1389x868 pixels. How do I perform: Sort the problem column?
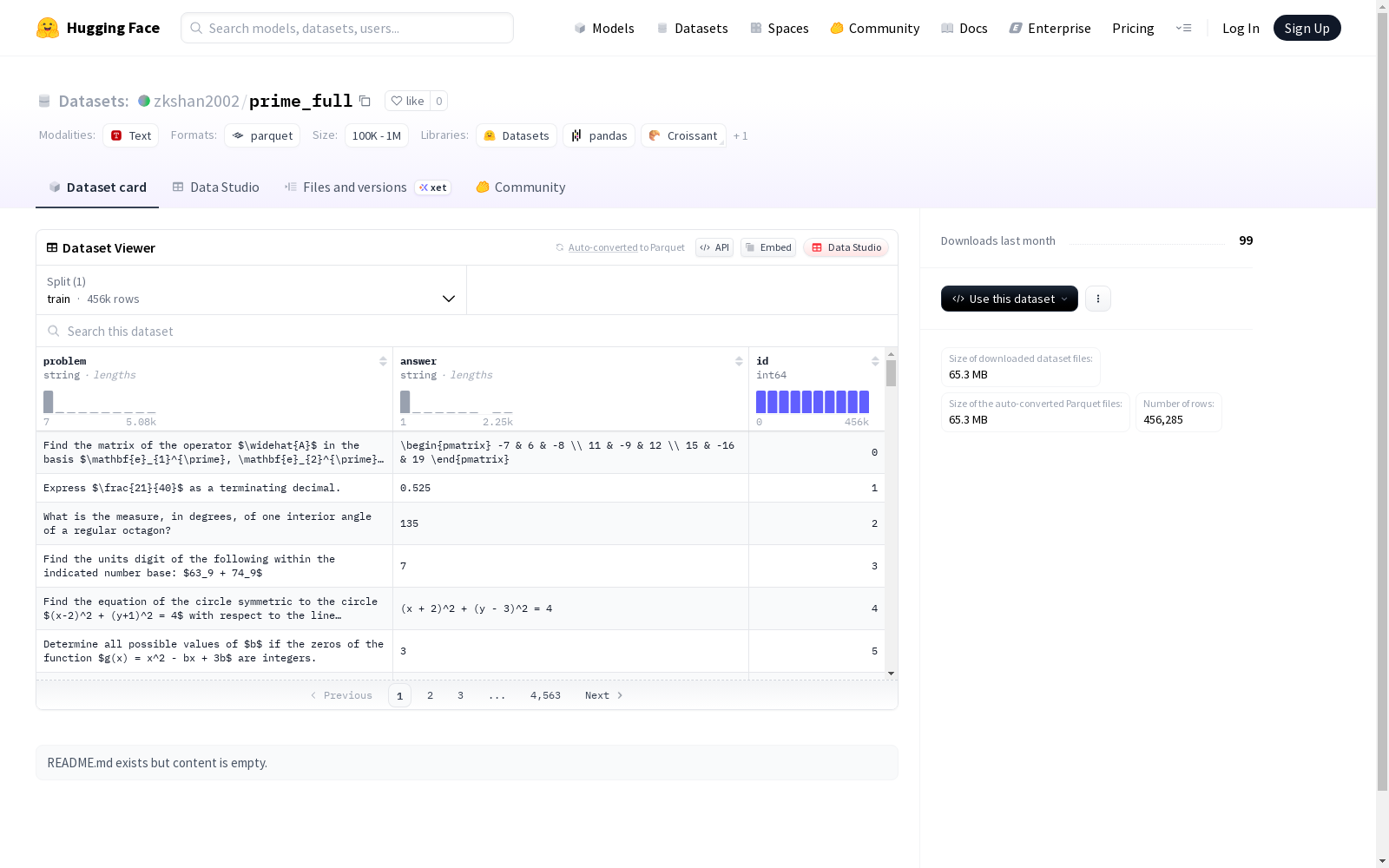(383, 361)
